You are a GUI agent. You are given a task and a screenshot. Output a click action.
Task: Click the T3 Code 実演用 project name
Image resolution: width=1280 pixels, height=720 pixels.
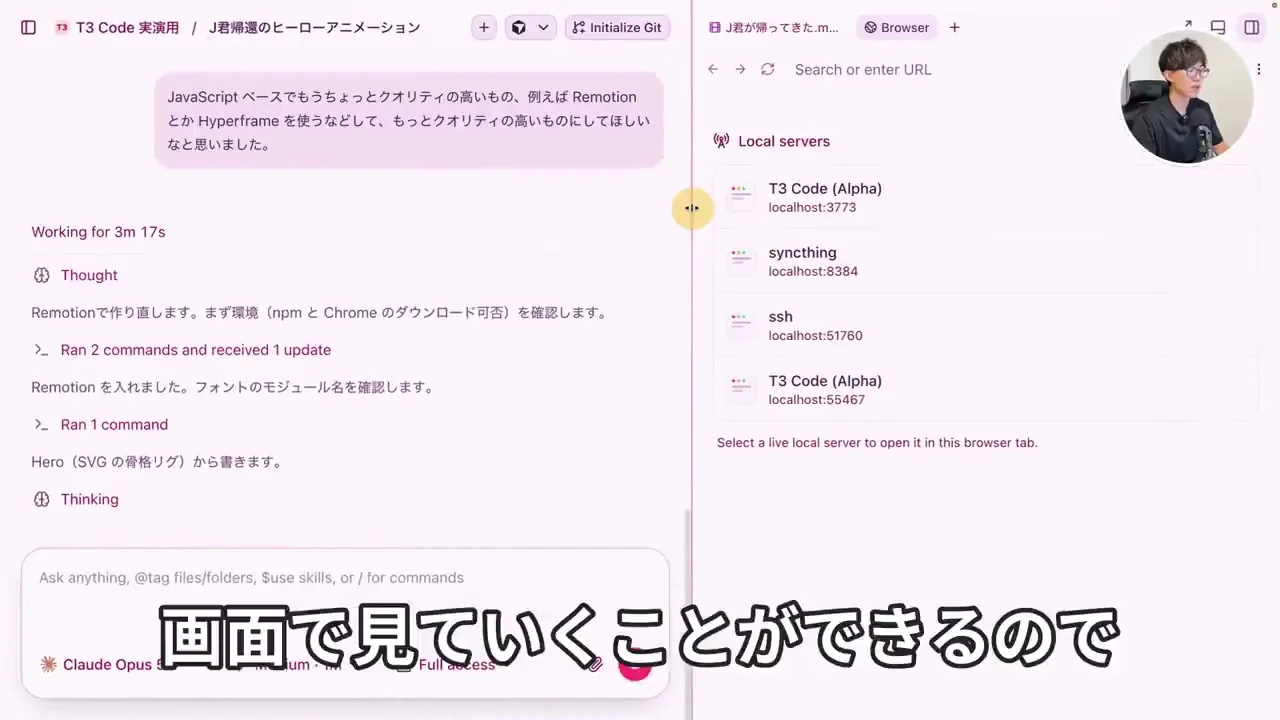pos(127,28)
